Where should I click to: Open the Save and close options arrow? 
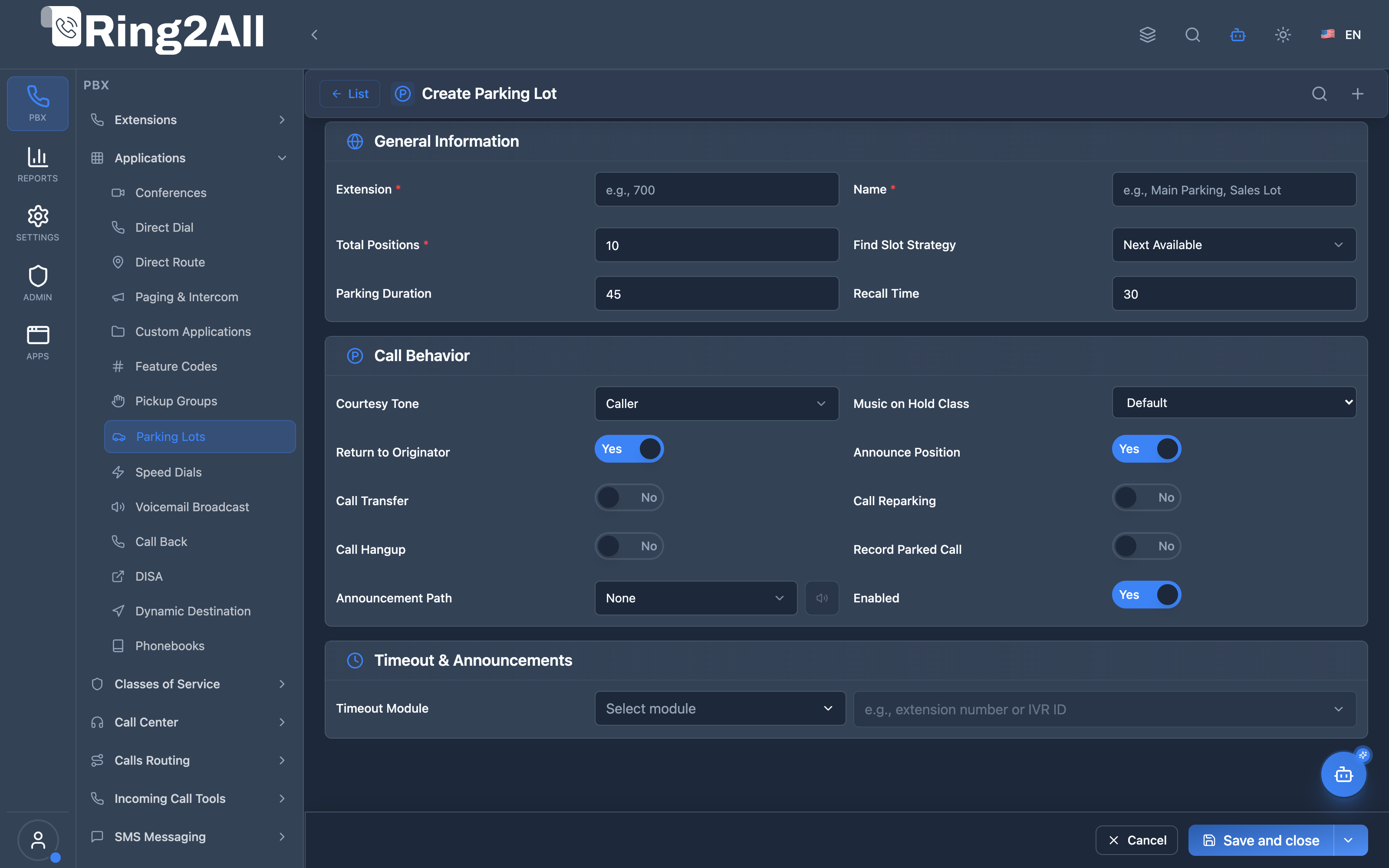pyautogui.click(x=1350, y=841)
